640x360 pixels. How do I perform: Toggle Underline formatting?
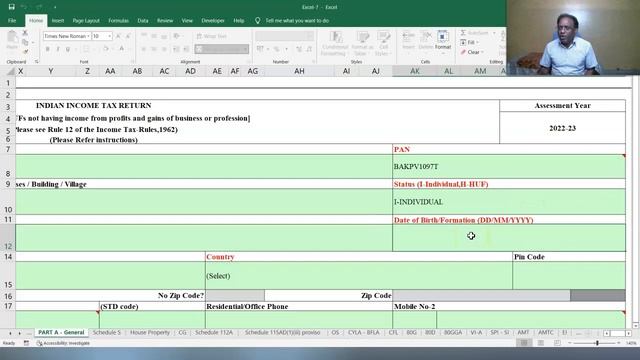pyautogui.click(x=68, y=49)
